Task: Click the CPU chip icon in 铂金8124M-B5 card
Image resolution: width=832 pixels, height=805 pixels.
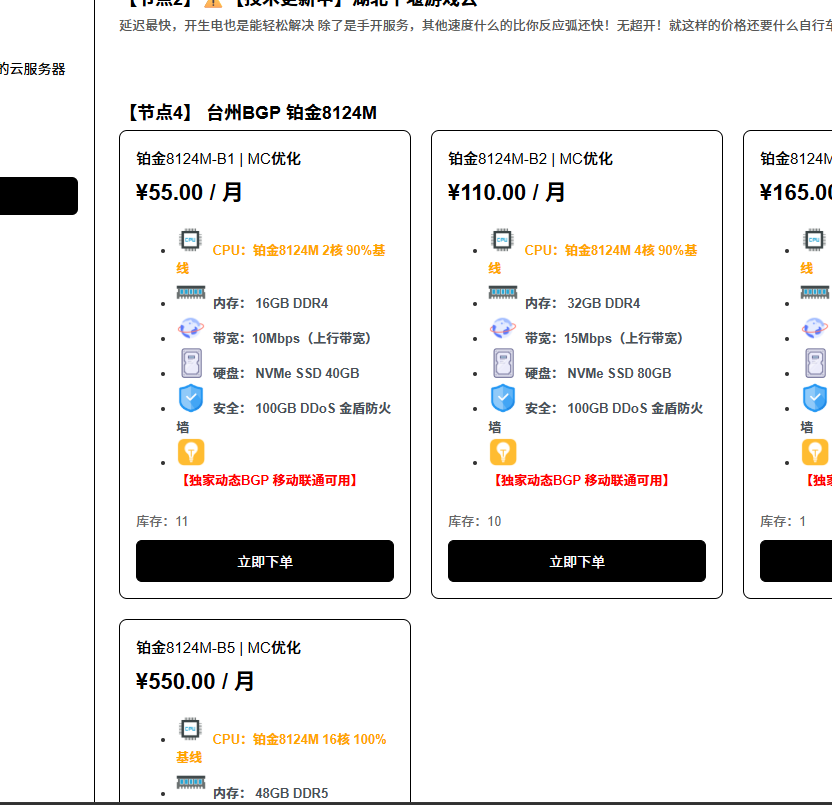Action: 190,729
